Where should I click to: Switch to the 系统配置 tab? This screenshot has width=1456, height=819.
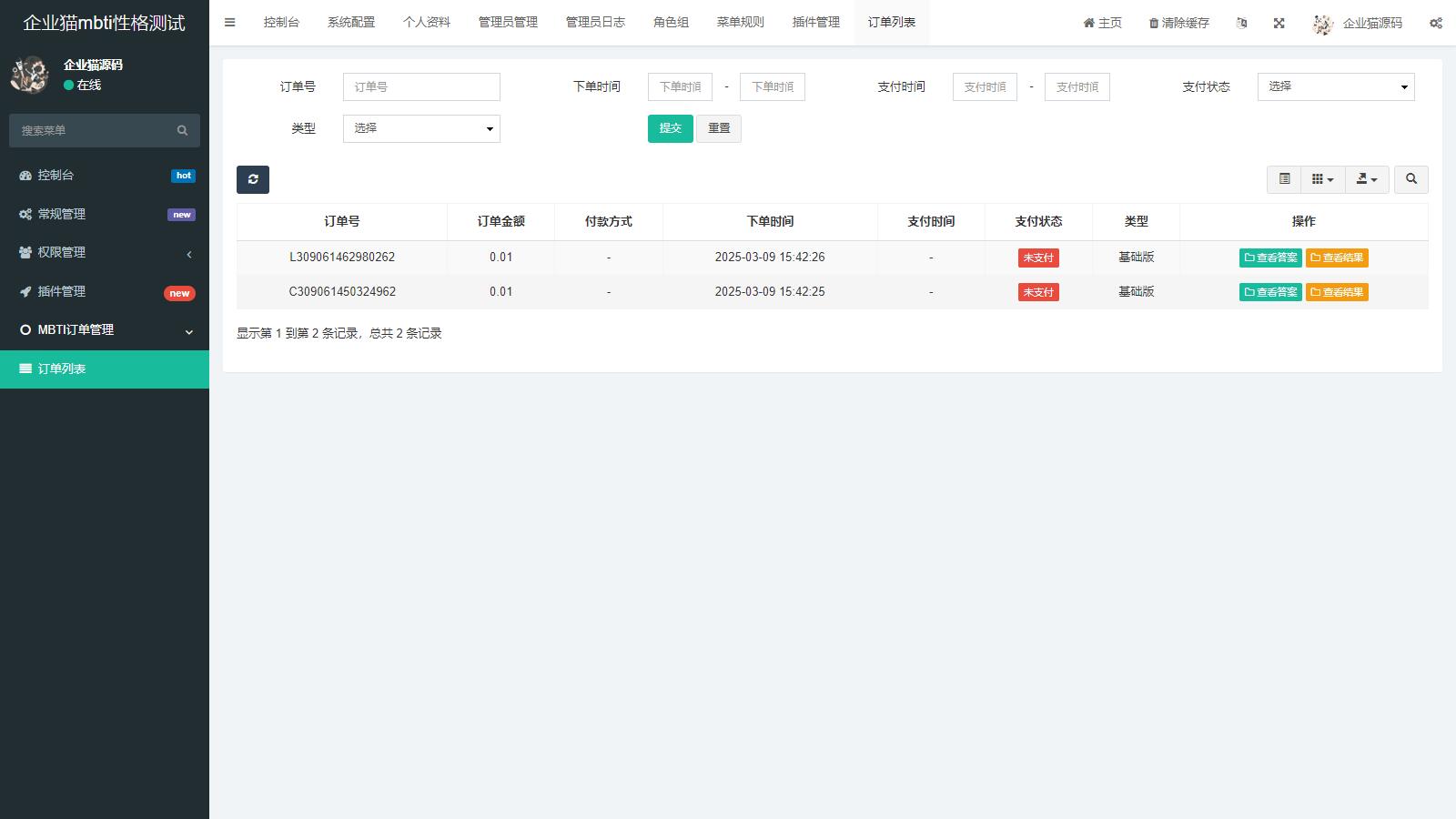click(351, 23)
